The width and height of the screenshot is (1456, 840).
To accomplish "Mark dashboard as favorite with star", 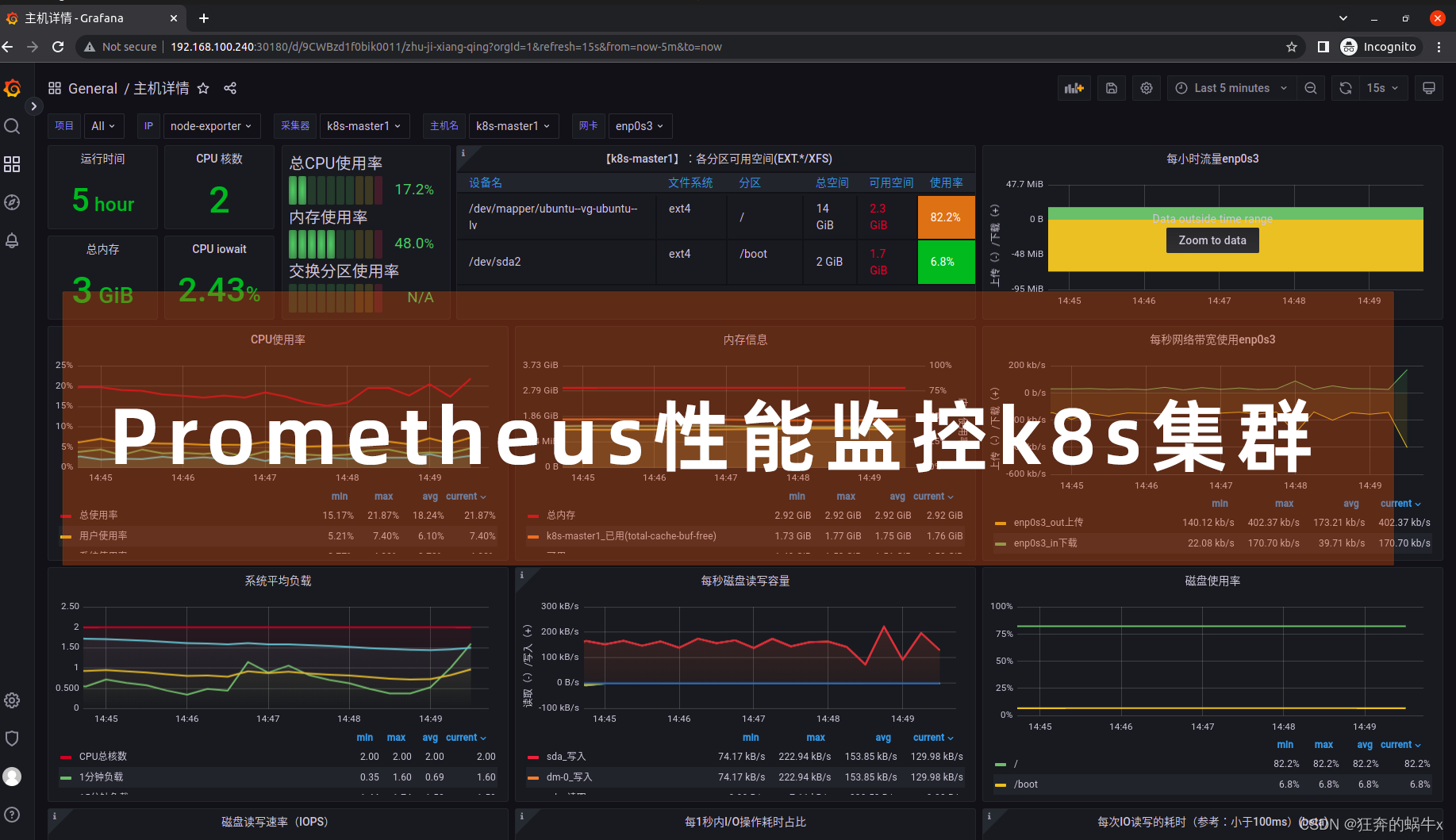I will tap(203, 88).
